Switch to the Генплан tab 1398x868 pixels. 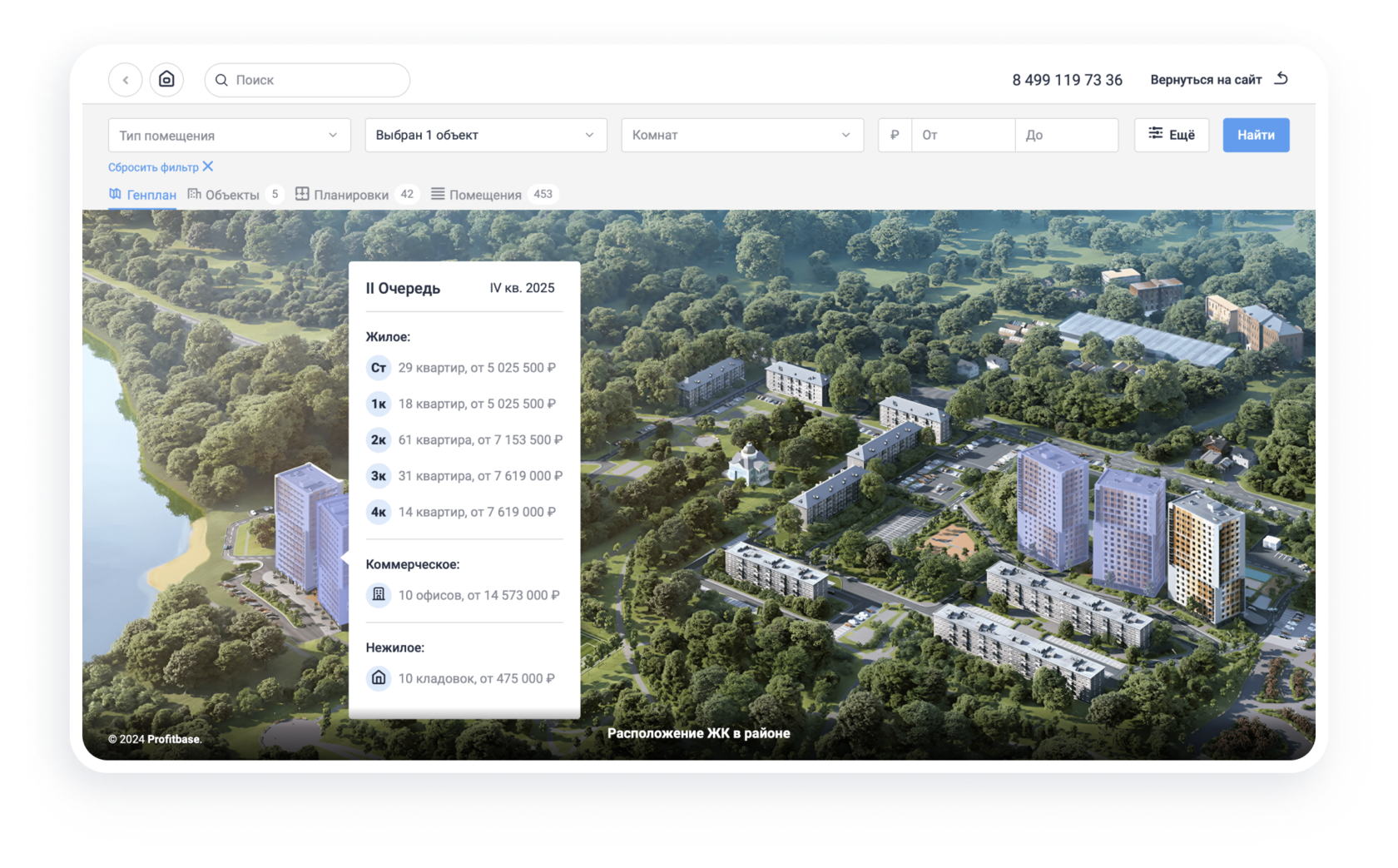pos(142,195)
